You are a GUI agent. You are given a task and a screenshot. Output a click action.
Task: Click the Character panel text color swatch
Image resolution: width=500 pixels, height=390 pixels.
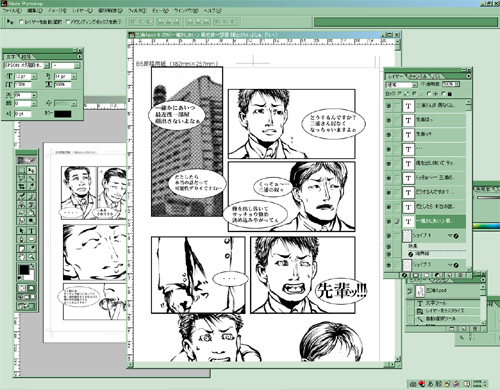(63, 114)
